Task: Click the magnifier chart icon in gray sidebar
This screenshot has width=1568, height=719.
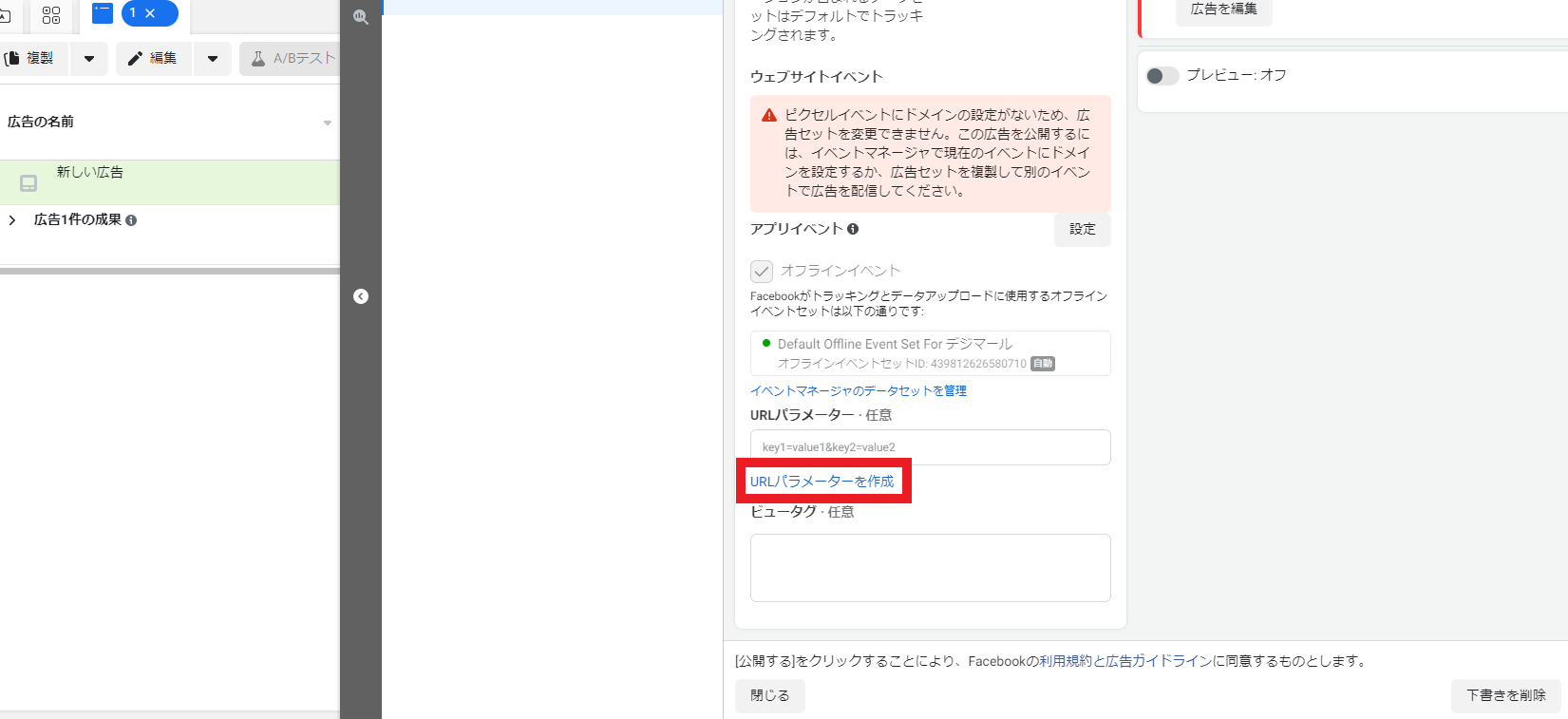Action: click(x=361, y=16)
